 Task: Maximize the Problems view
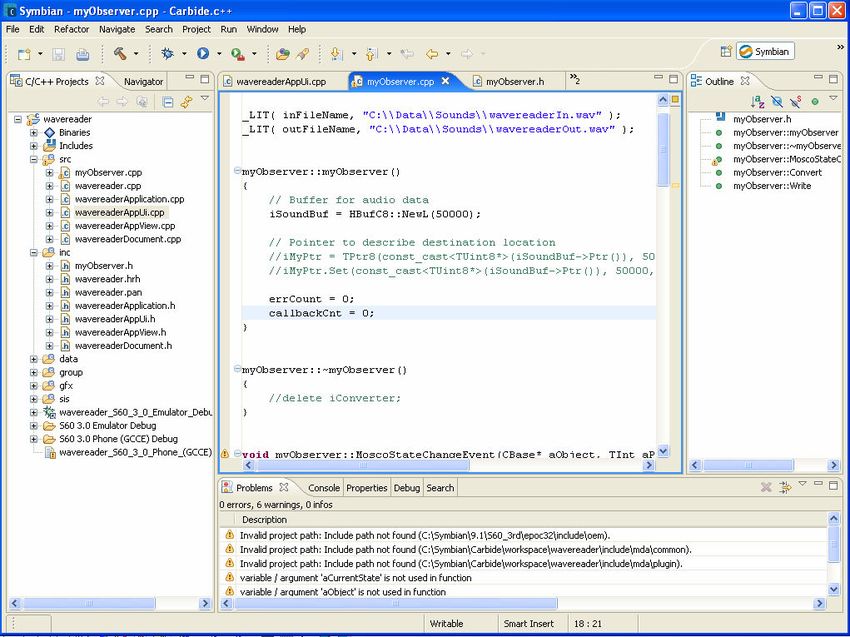pos(834,485)
